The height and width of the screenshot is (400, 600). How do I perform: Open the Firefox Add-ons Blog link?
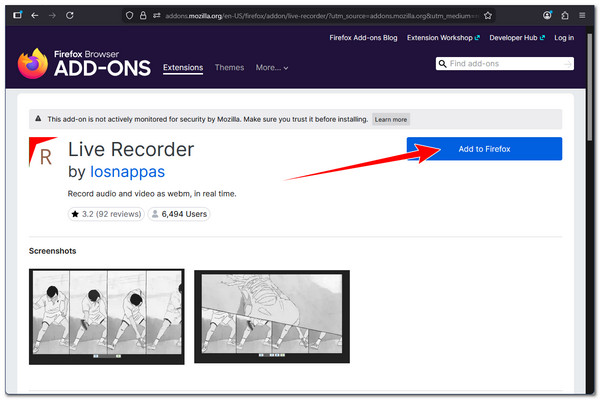363,38
